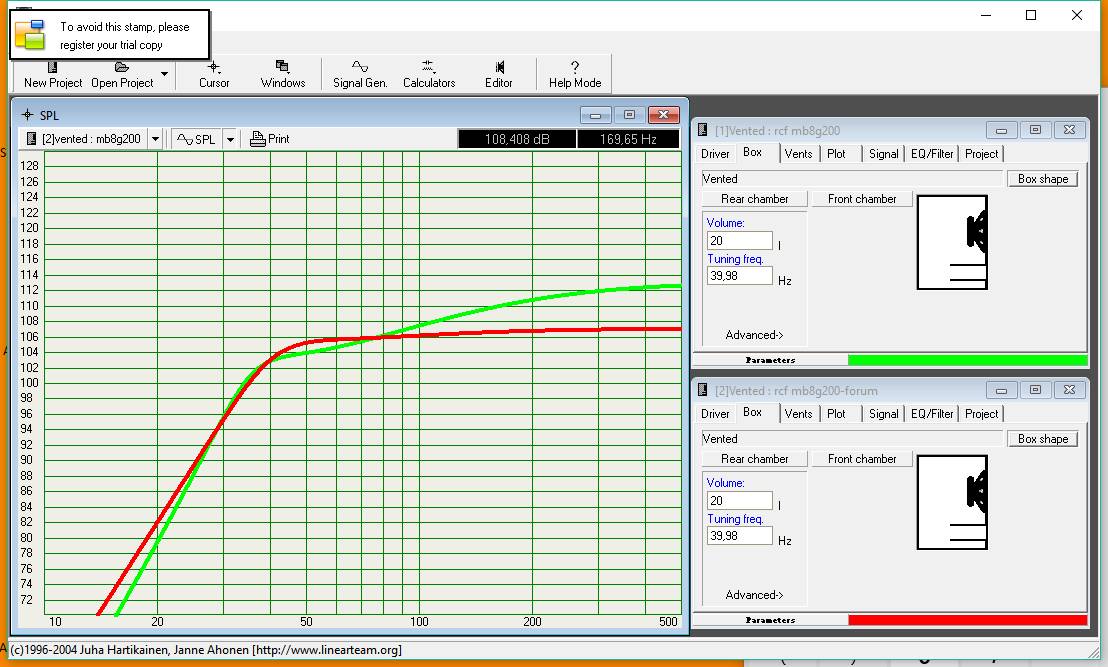Enable Help Mode from toolbar
The height and width of the screenshot is (667, 1108).
(575, 68)
